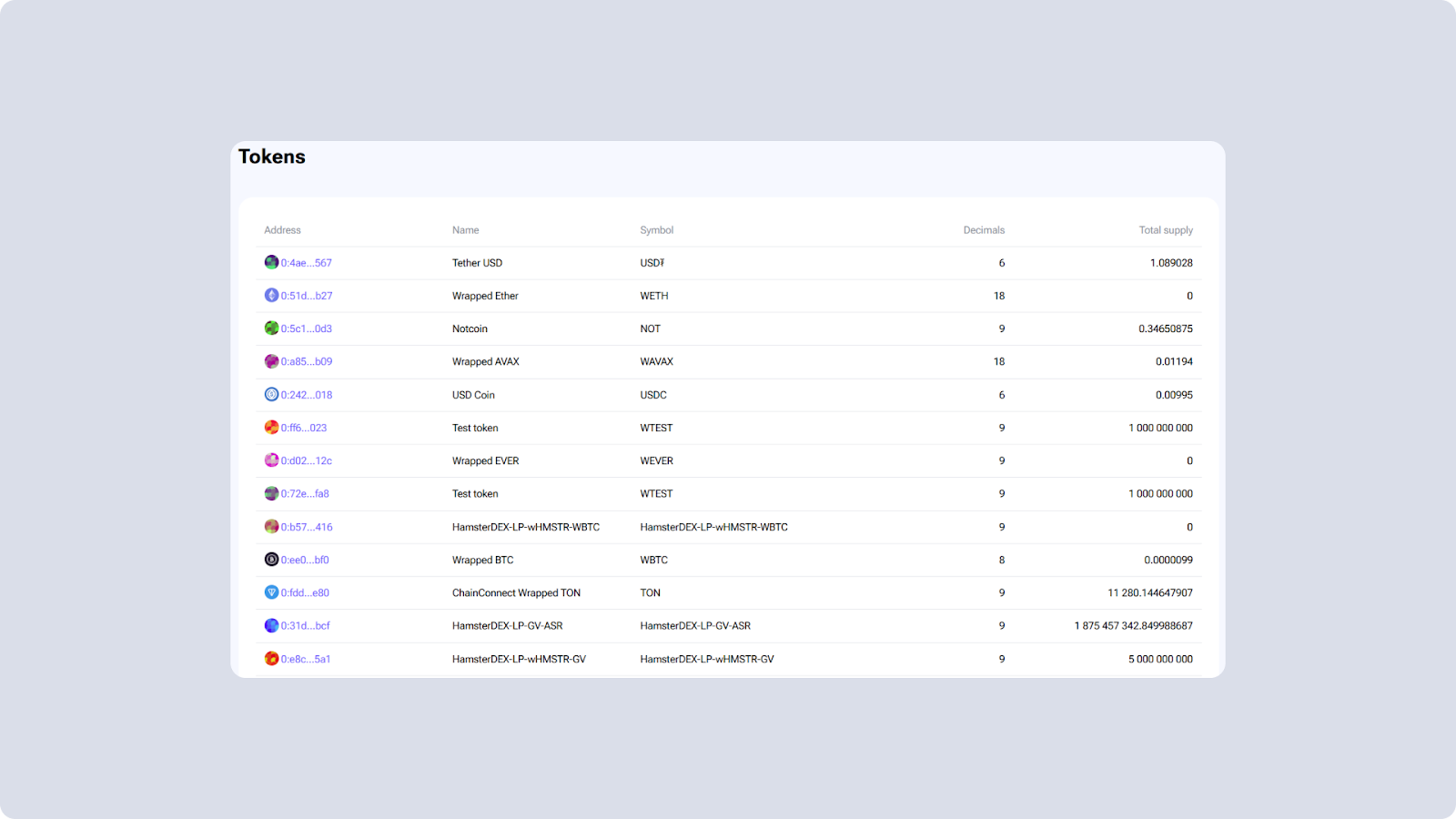Open address link 0:72e...fa8
Viewport: 1456px width, 819px height.
[305, 493]
